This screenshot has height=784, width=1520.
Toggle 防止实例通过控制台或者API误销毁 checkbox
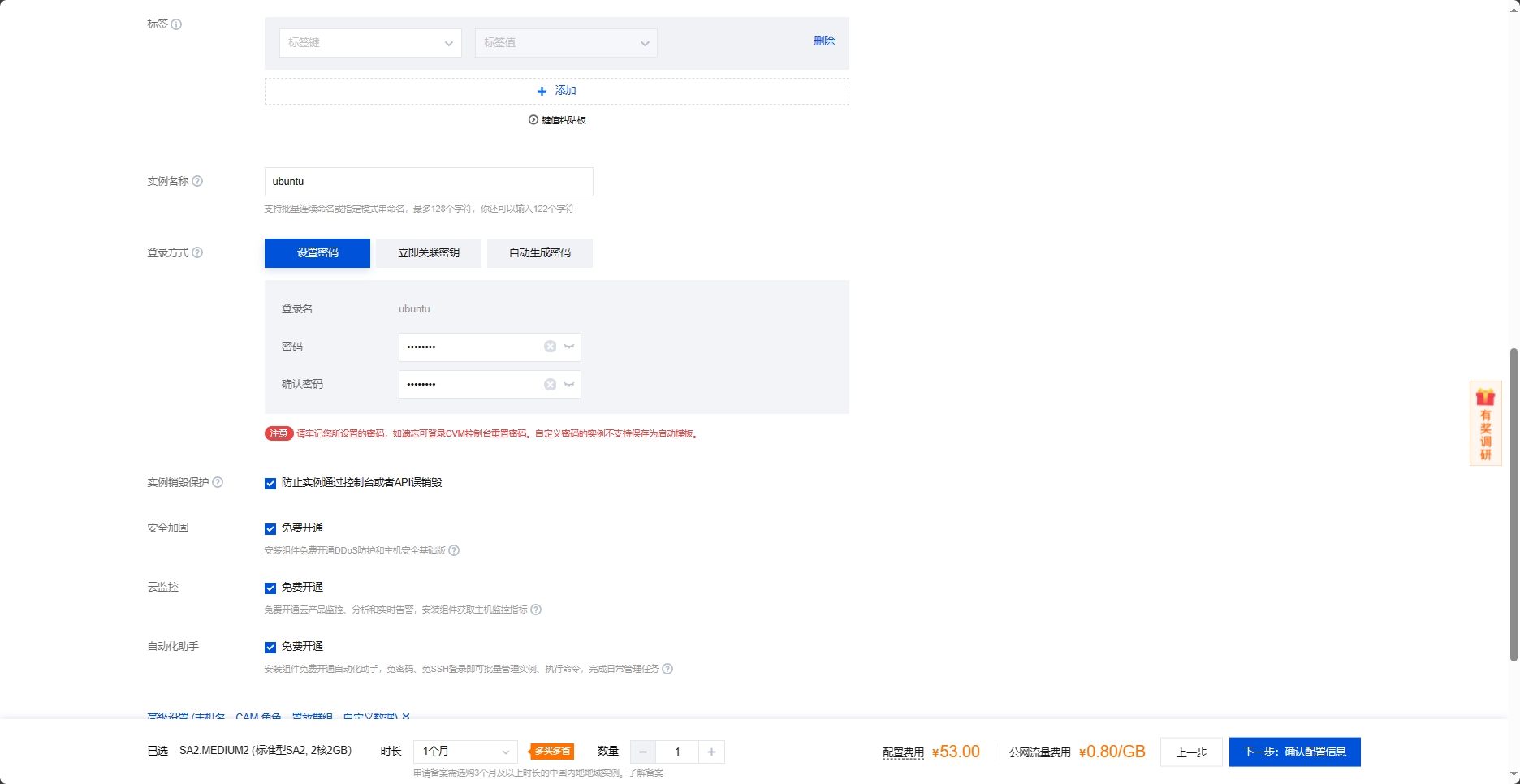270,484
